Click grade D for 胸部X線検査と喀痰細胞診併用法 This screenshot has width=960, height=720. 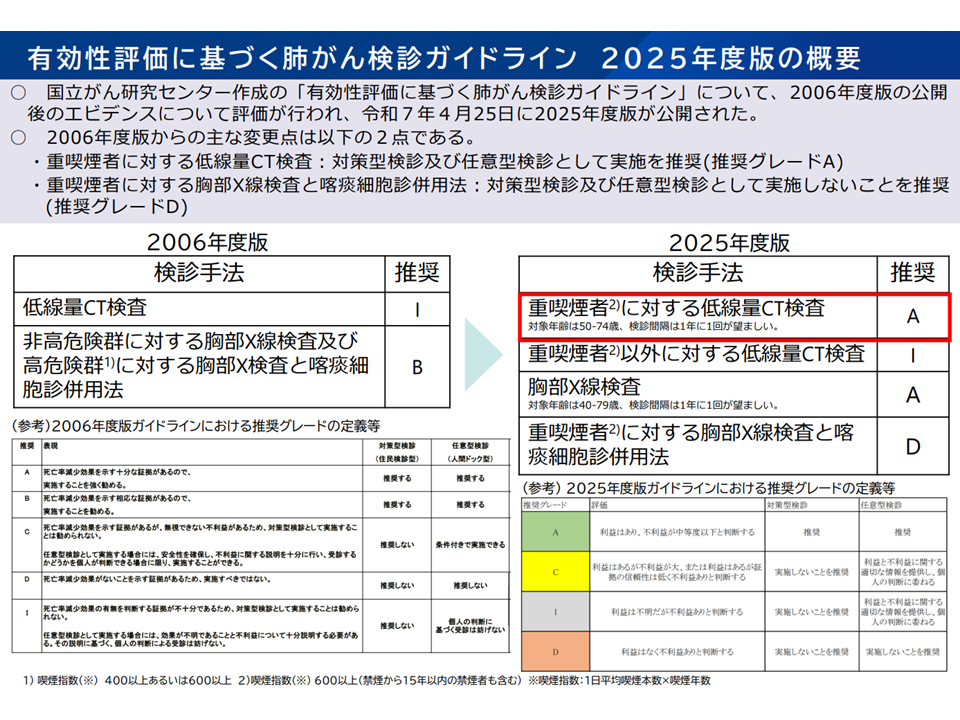(912, 446)
